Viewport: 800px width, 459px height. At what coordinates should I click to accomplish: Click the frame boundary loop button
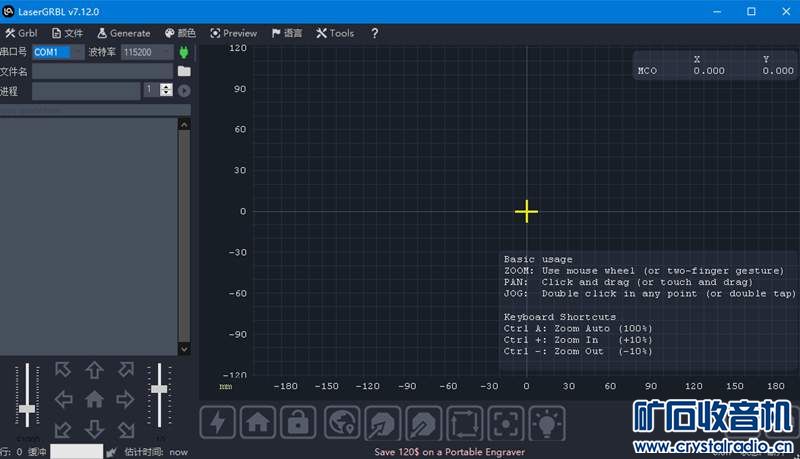466,422
